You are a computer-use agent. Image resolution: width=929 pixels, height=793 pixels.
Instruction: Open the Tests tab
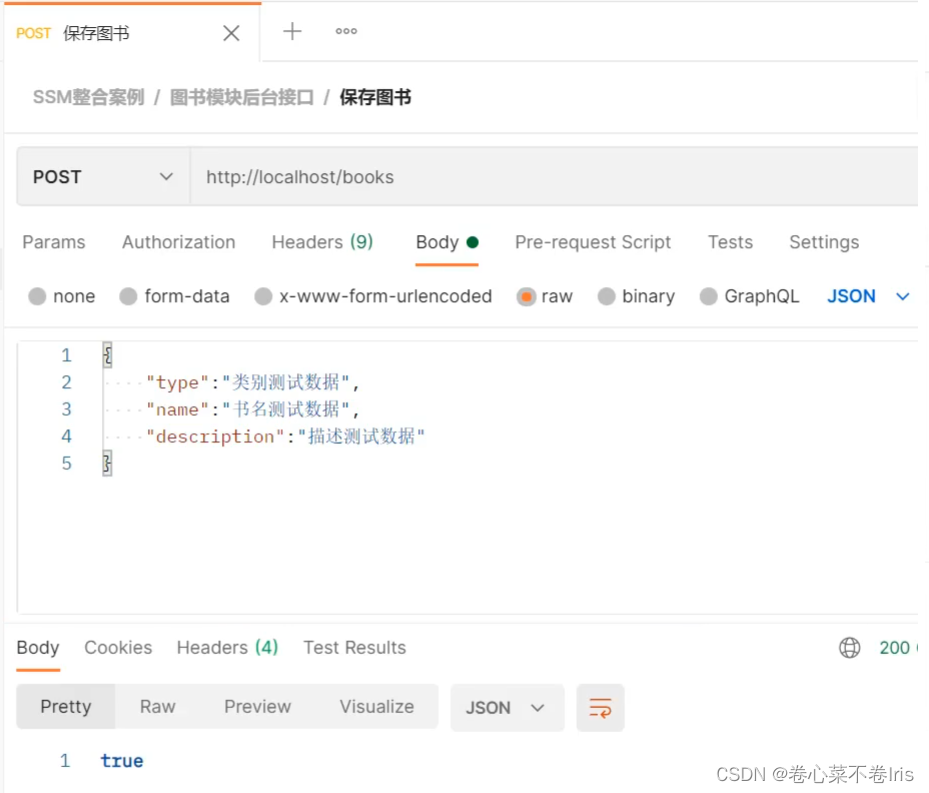click(x=731, y=242)
